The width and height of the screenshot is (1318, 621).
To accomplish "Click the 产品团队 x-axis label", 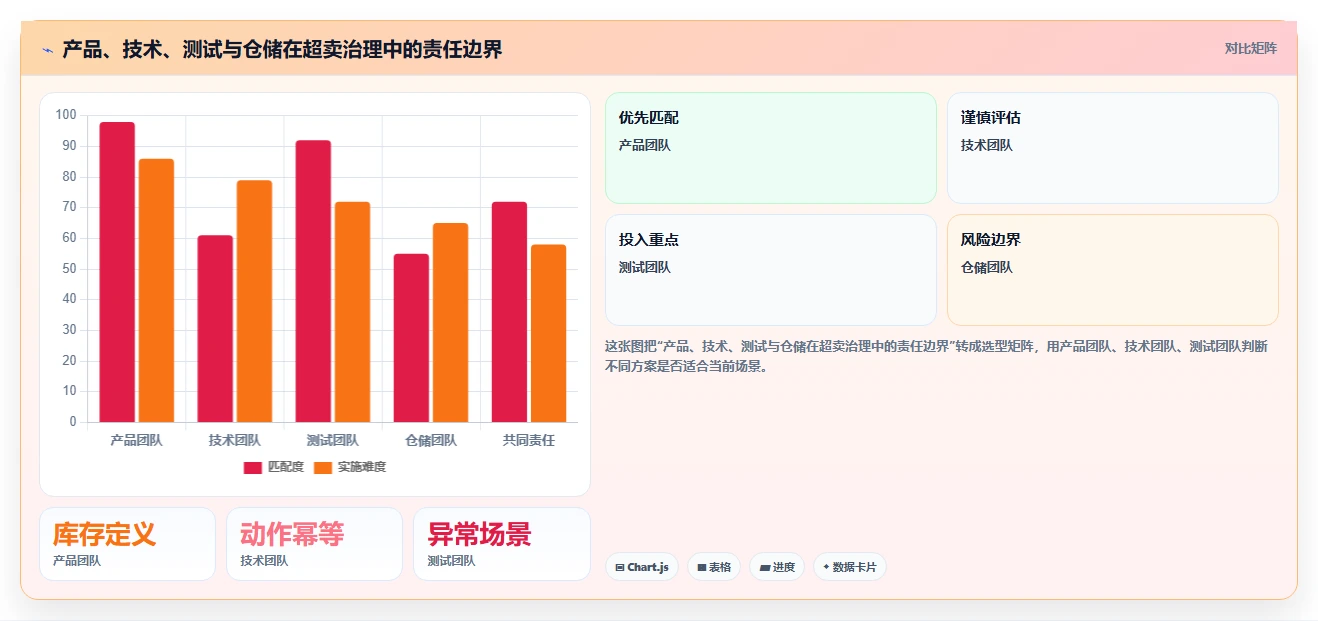I will pyautogui.click(x=137, y=440).
